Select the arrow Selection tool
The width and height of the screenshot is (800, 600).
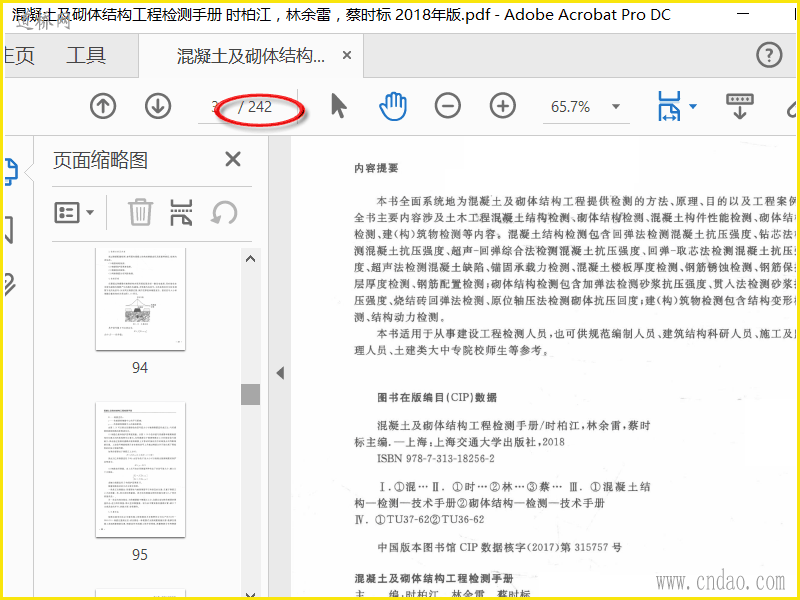[338, 107]
